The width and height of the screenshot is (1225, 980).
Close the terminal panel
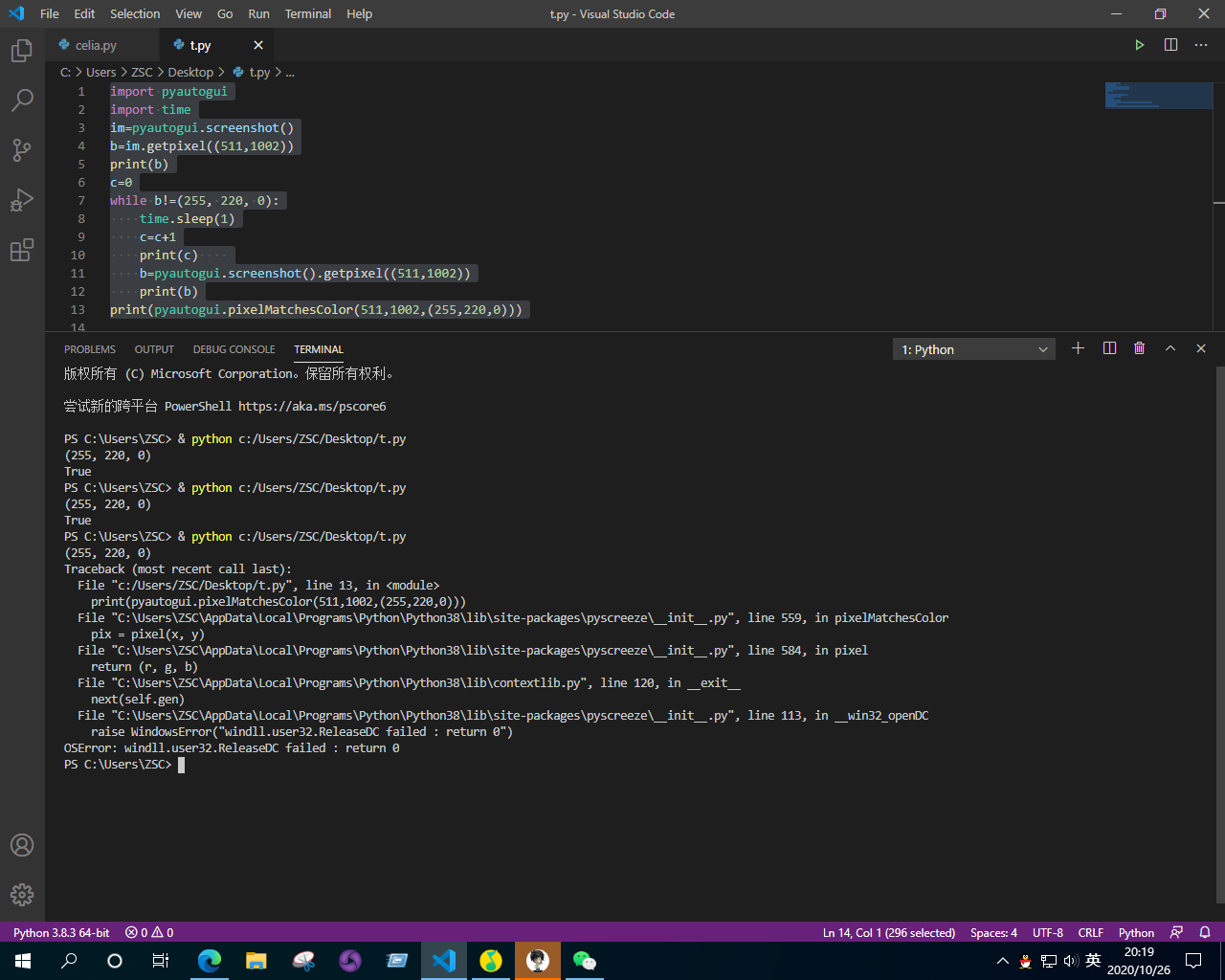point(1201,348)
